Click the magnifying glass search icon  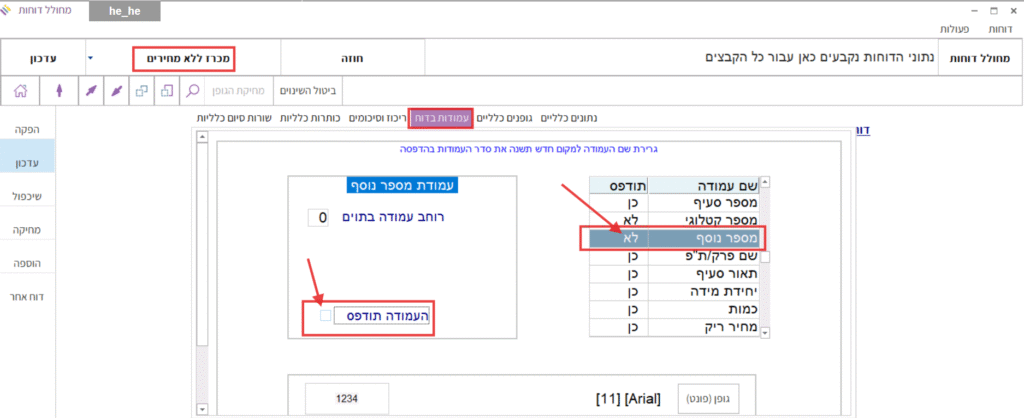tap(194, 91)
